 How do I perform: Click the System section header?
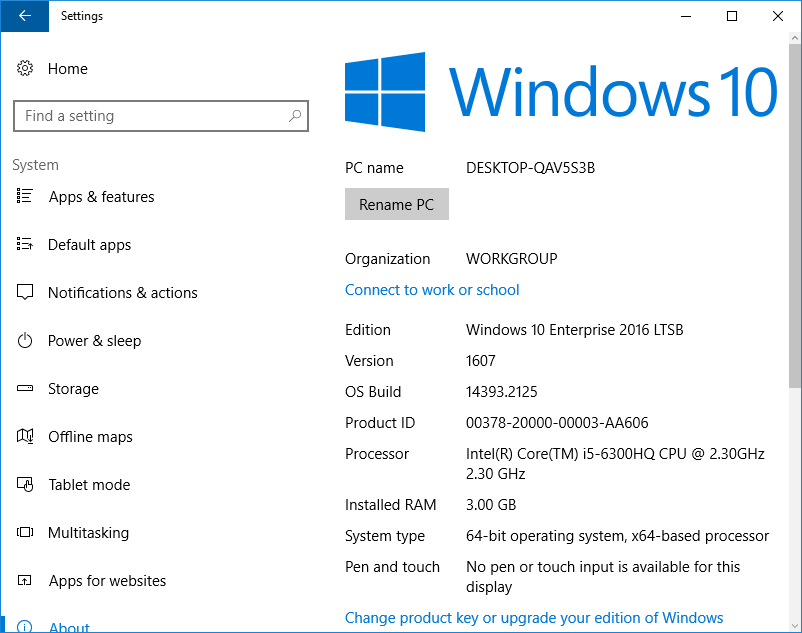pos(35,165)
